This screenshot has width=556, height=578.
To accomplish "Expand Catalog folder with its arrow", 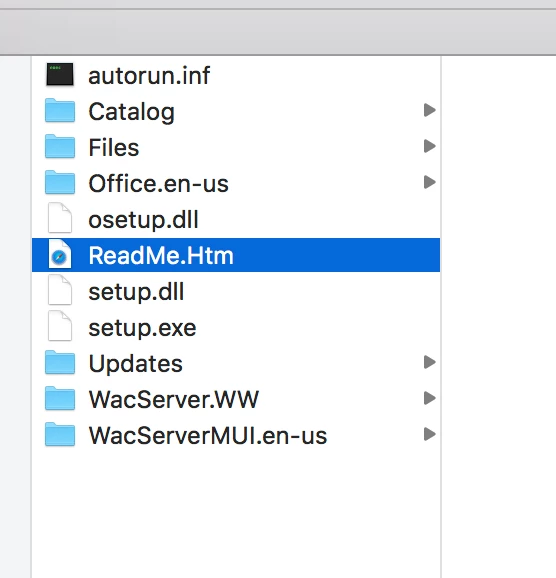I will (x=430, y=110).
